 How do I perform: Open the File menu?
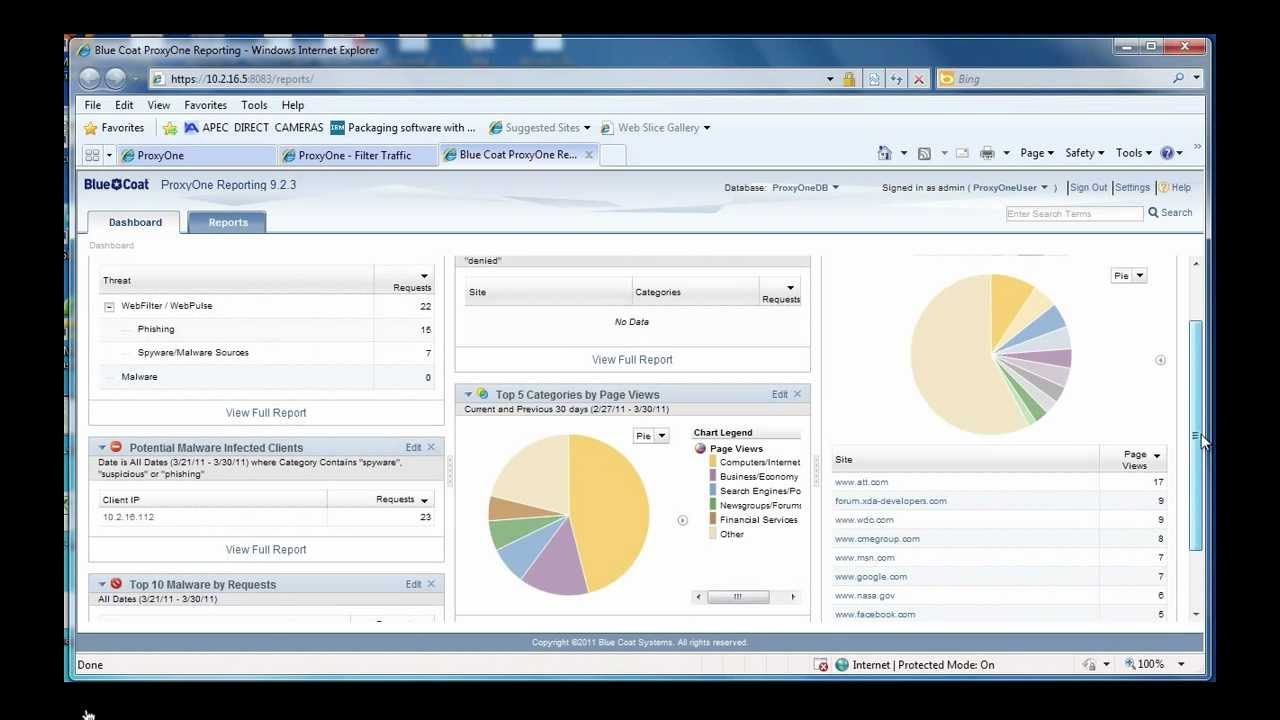tap(92, 105)
